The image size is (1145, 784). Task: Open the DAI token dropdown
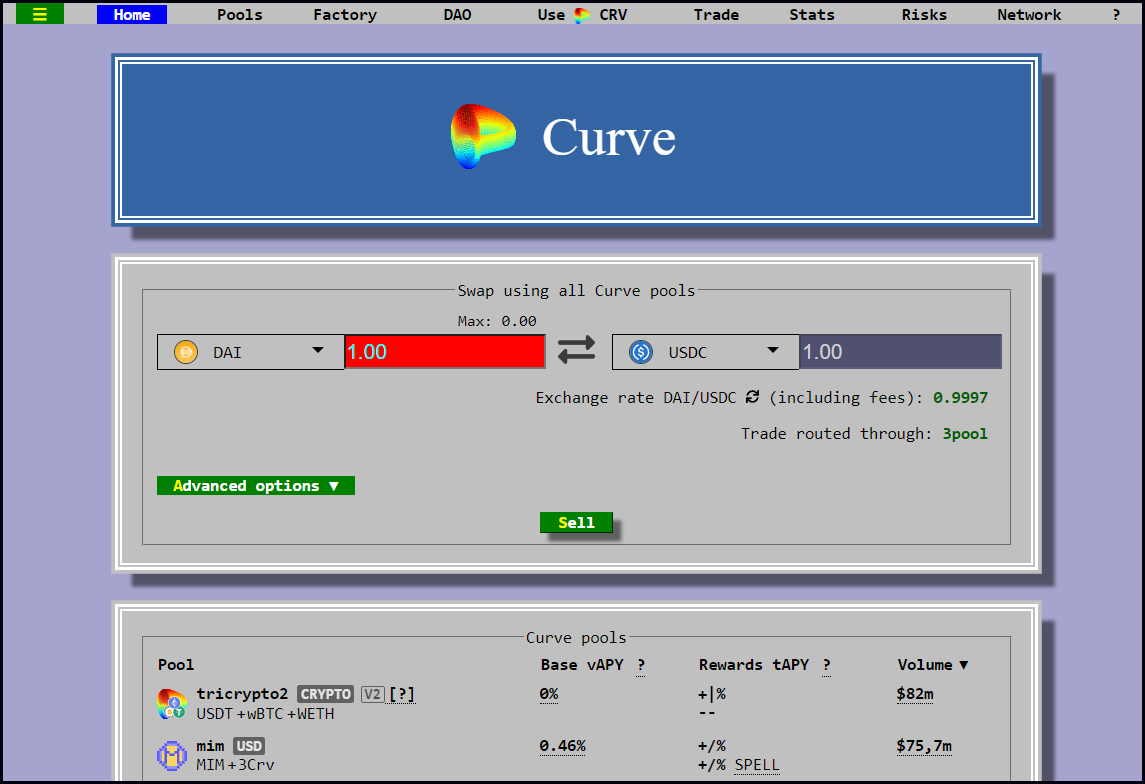(250, 352)
